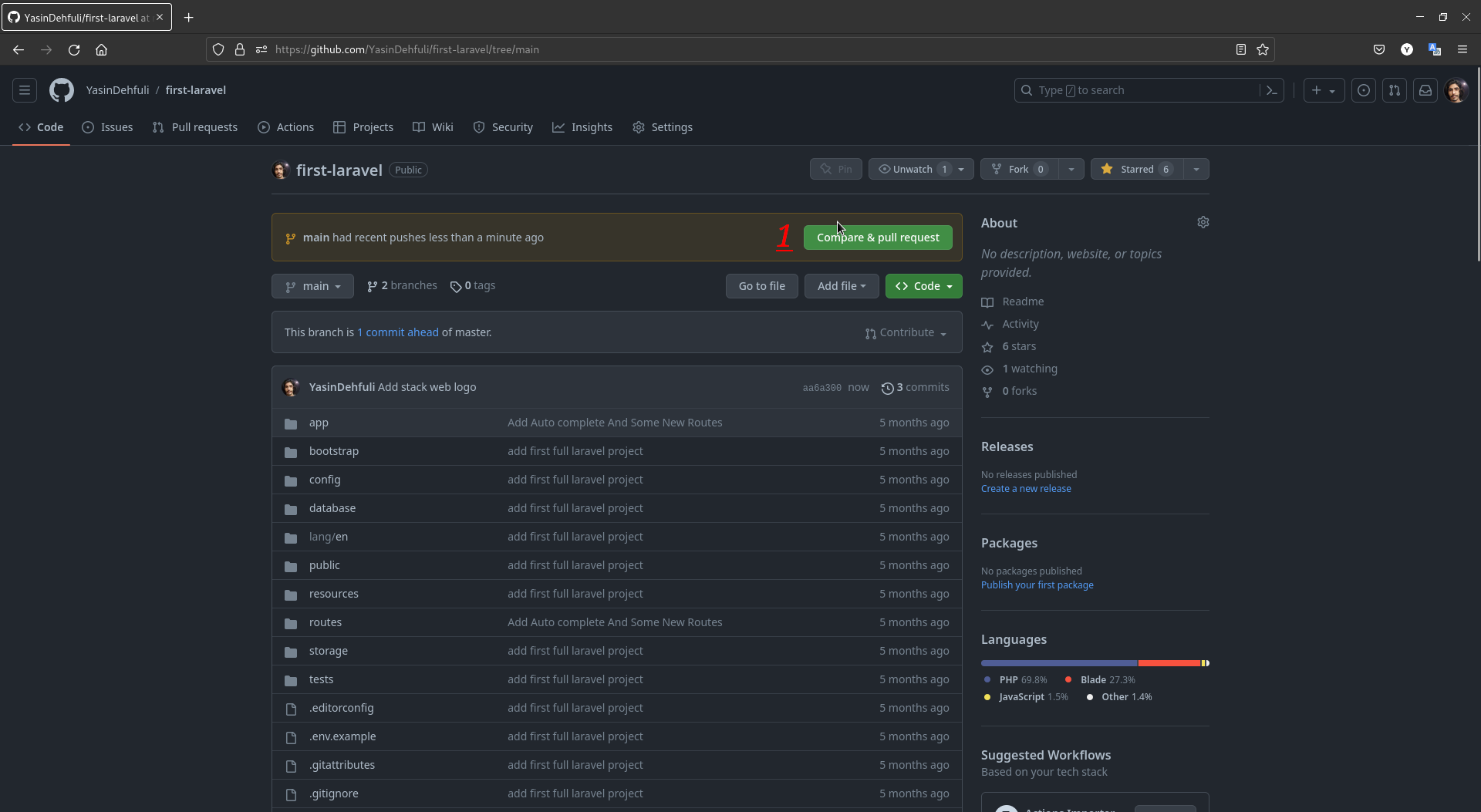Screen dimensions: 1481x812
Task: Reload the page with refresh icon
Action: tap(74, 49)
